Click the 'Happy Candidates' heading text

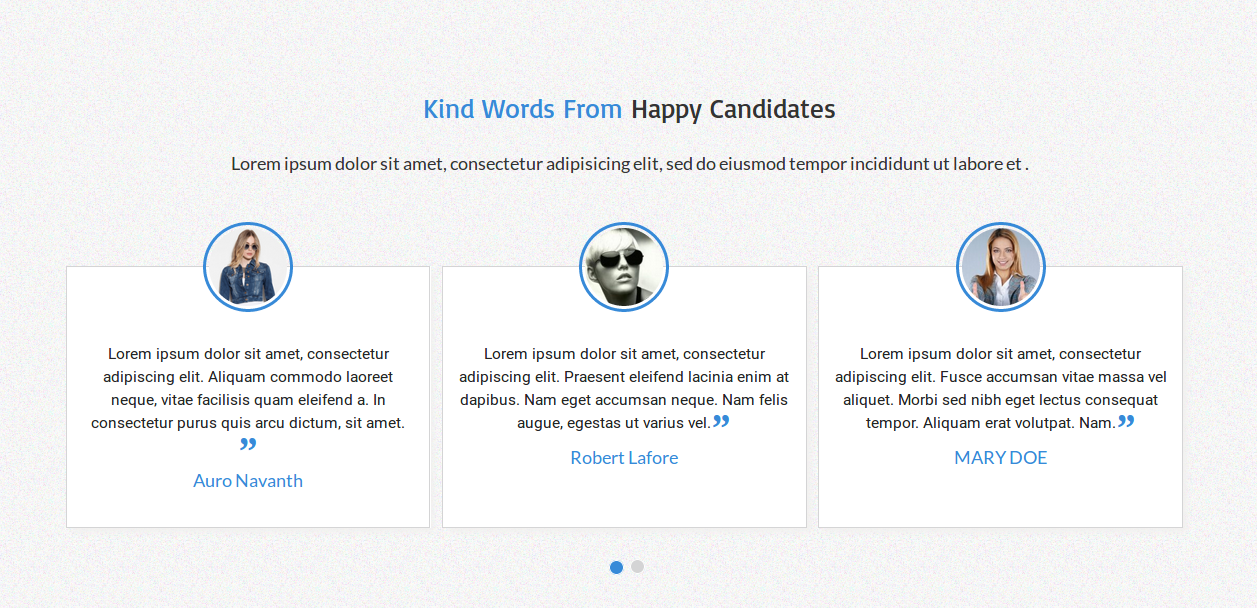(733, 109)
